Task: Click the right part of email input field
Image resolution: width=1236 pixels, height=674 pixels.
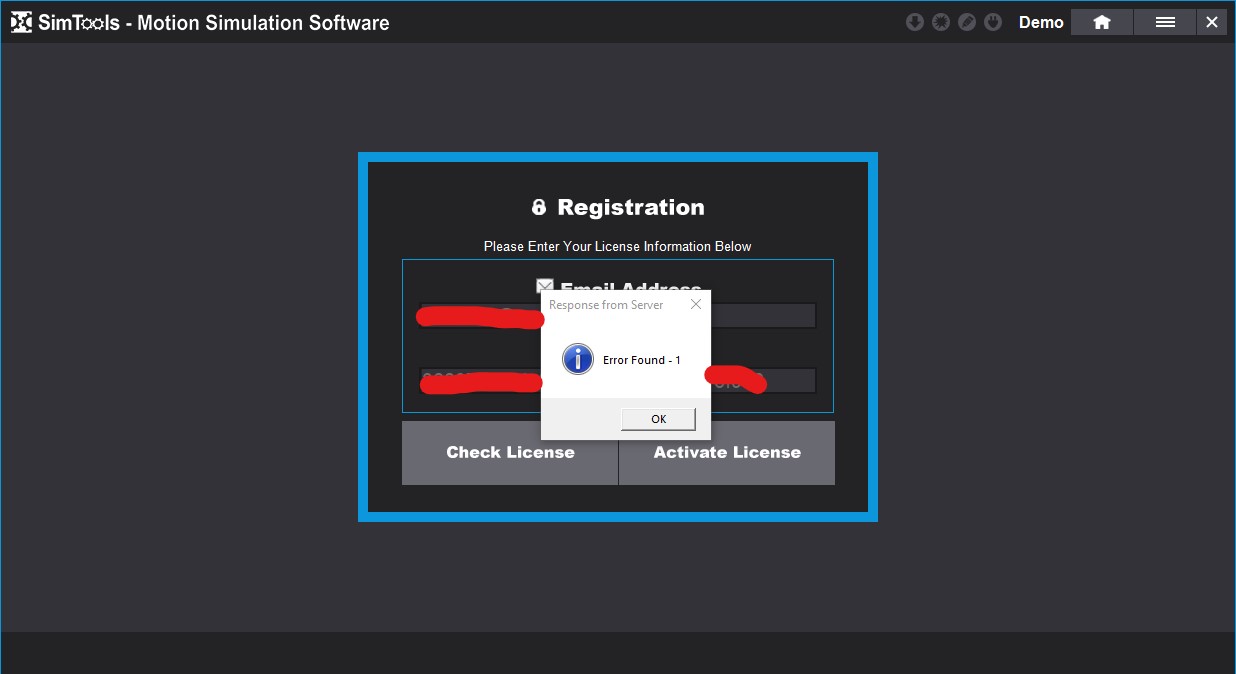Action: click(764, 316)
